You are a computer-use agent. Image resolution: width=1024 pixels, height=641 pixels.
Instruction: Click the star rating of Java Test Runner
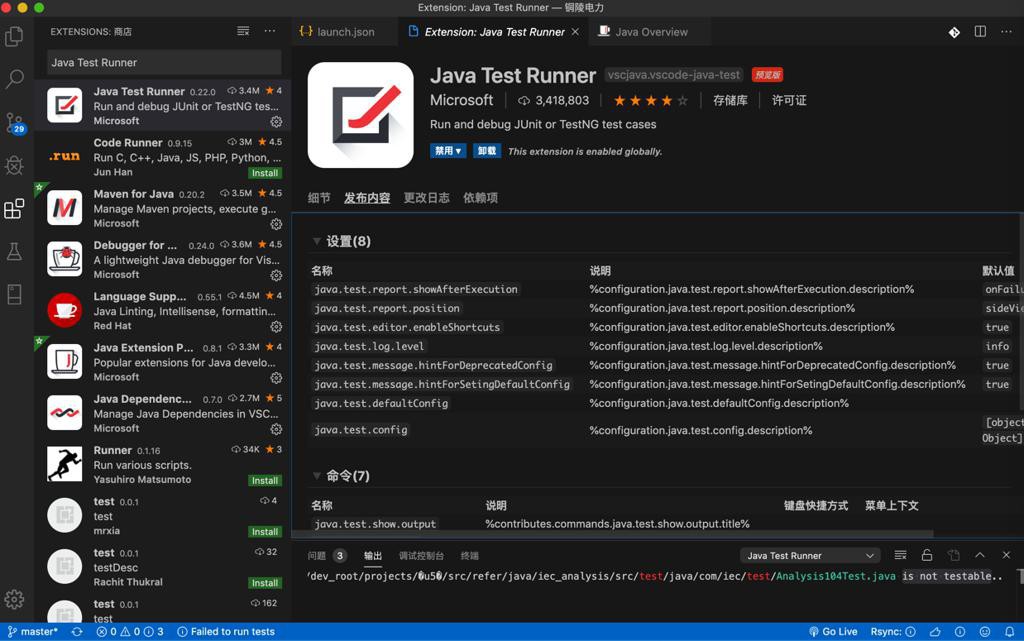[650, 101]
